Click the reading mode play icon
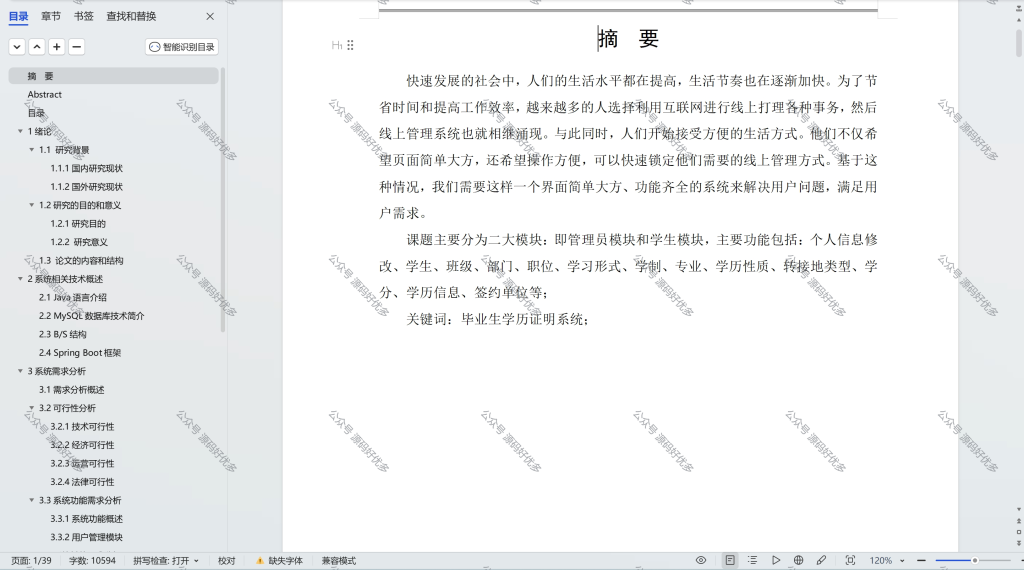Image resolution: width=1024 pixels, height=570 pixels. [776, 560]
